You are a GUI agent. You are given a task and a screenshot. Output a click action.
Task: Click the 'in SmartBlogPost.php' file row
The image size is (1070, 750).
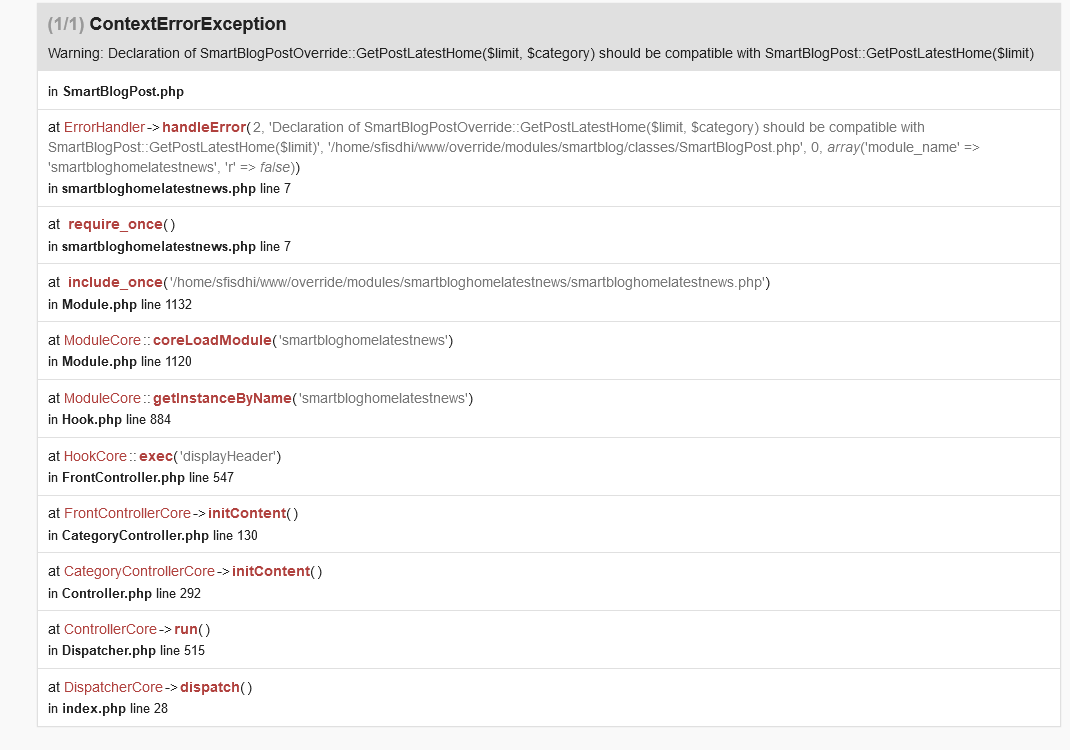549,91
